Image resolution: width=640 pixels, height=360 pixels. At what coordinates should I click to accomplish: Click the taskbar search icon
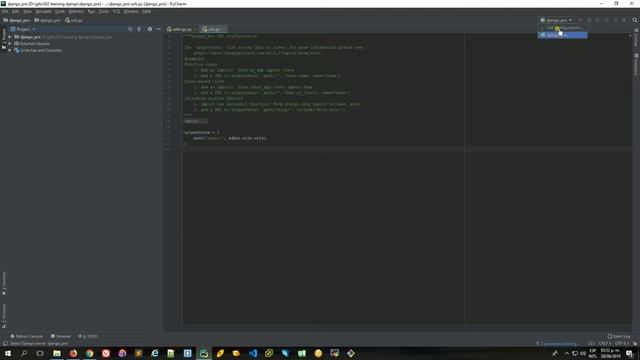click(24, 353)
